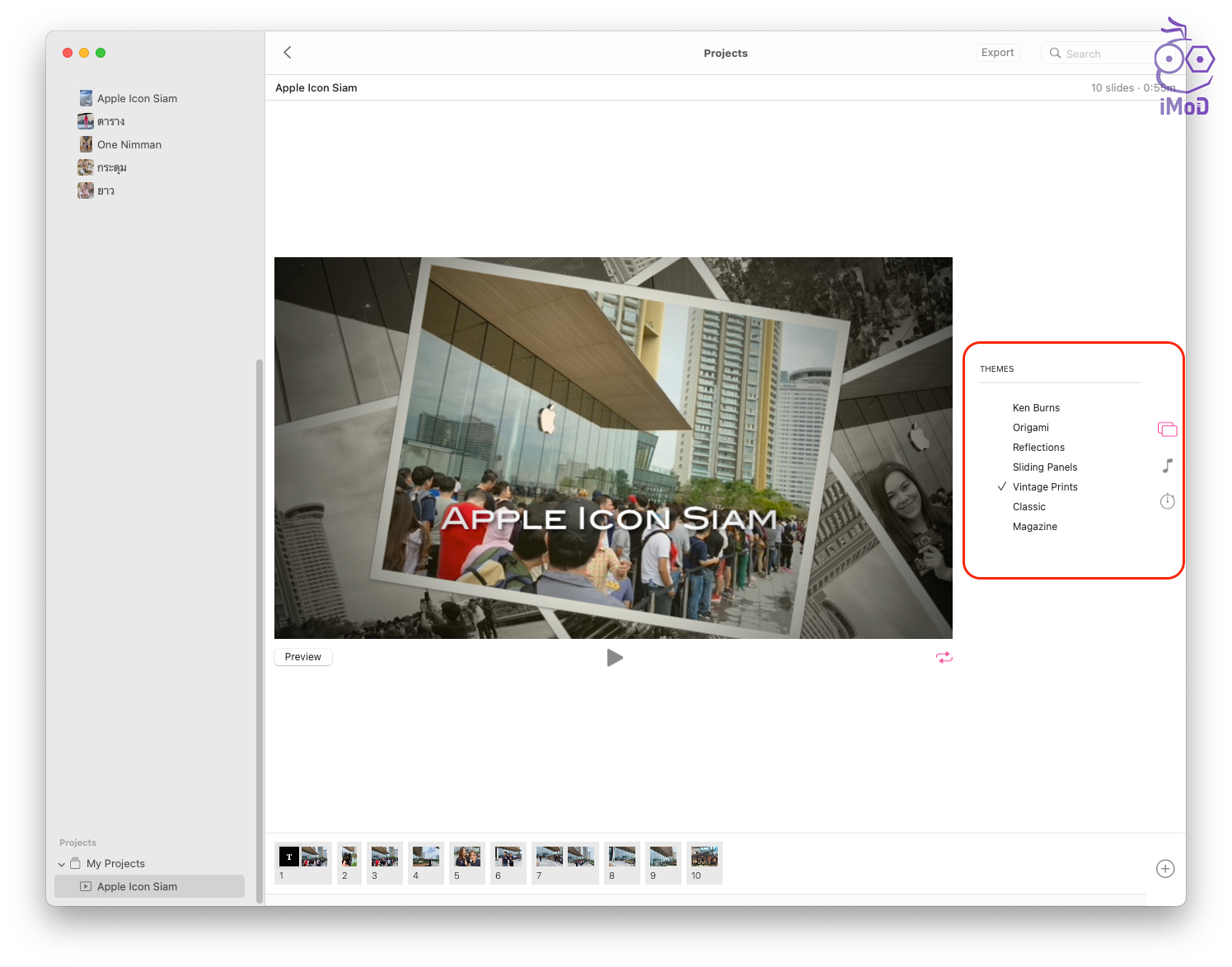The image size is (1232, 967).
Task: Open the Themes panel icon
Action: tap(1167, 430)
